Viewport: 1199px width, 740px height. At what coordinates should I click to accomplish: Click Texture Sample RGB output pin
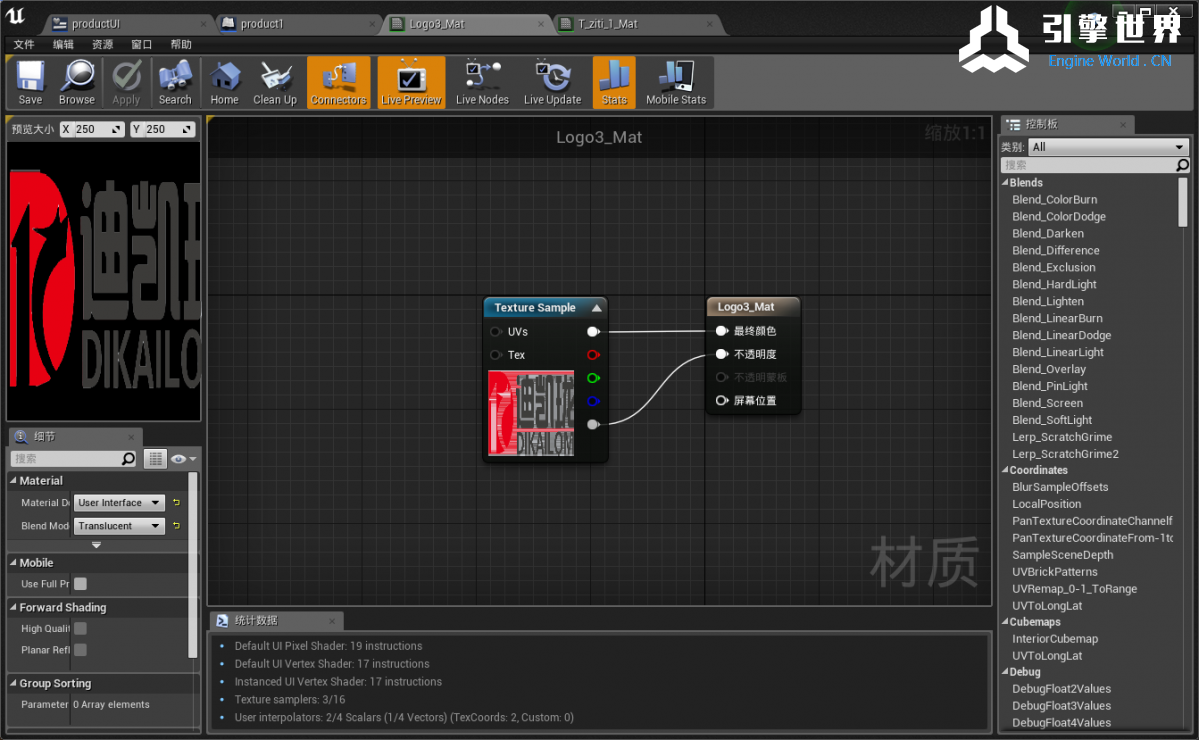tap(593, 332)
